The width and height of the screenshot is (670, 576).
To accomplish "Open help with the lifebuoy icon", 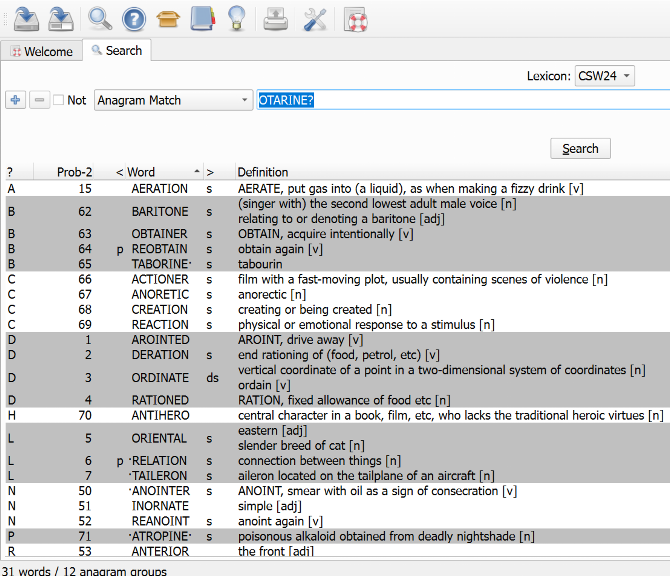I will 355,18.
